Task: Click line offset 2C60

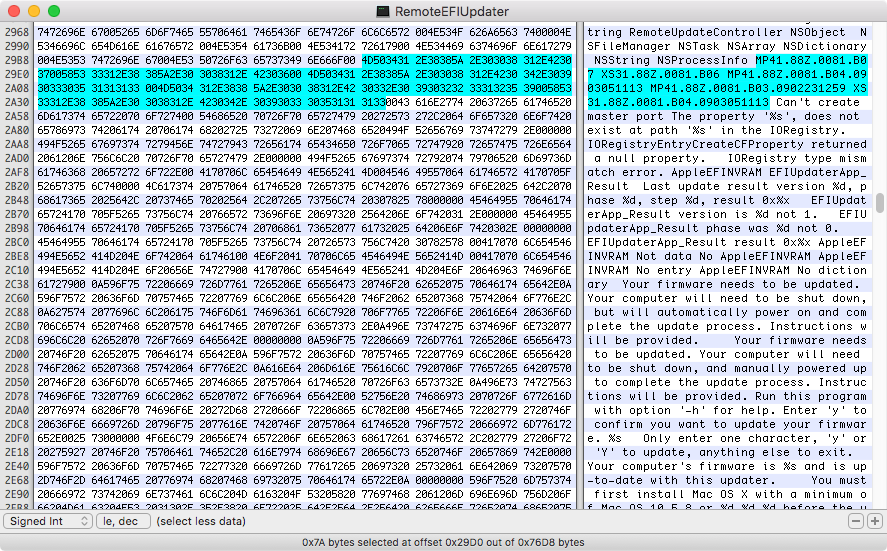Action: [x=17, y=298]
